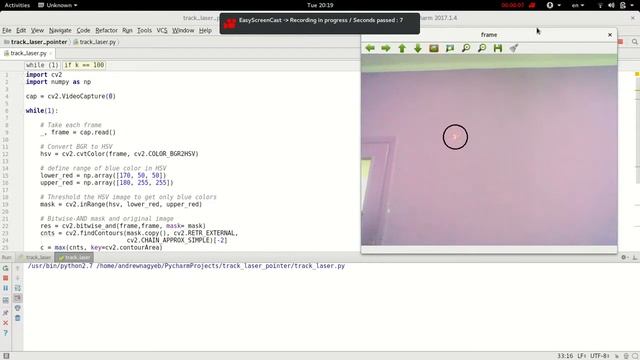Screen dimensions: 640x360
Task: Stop the running track_laser process
Action: (5, 278)
